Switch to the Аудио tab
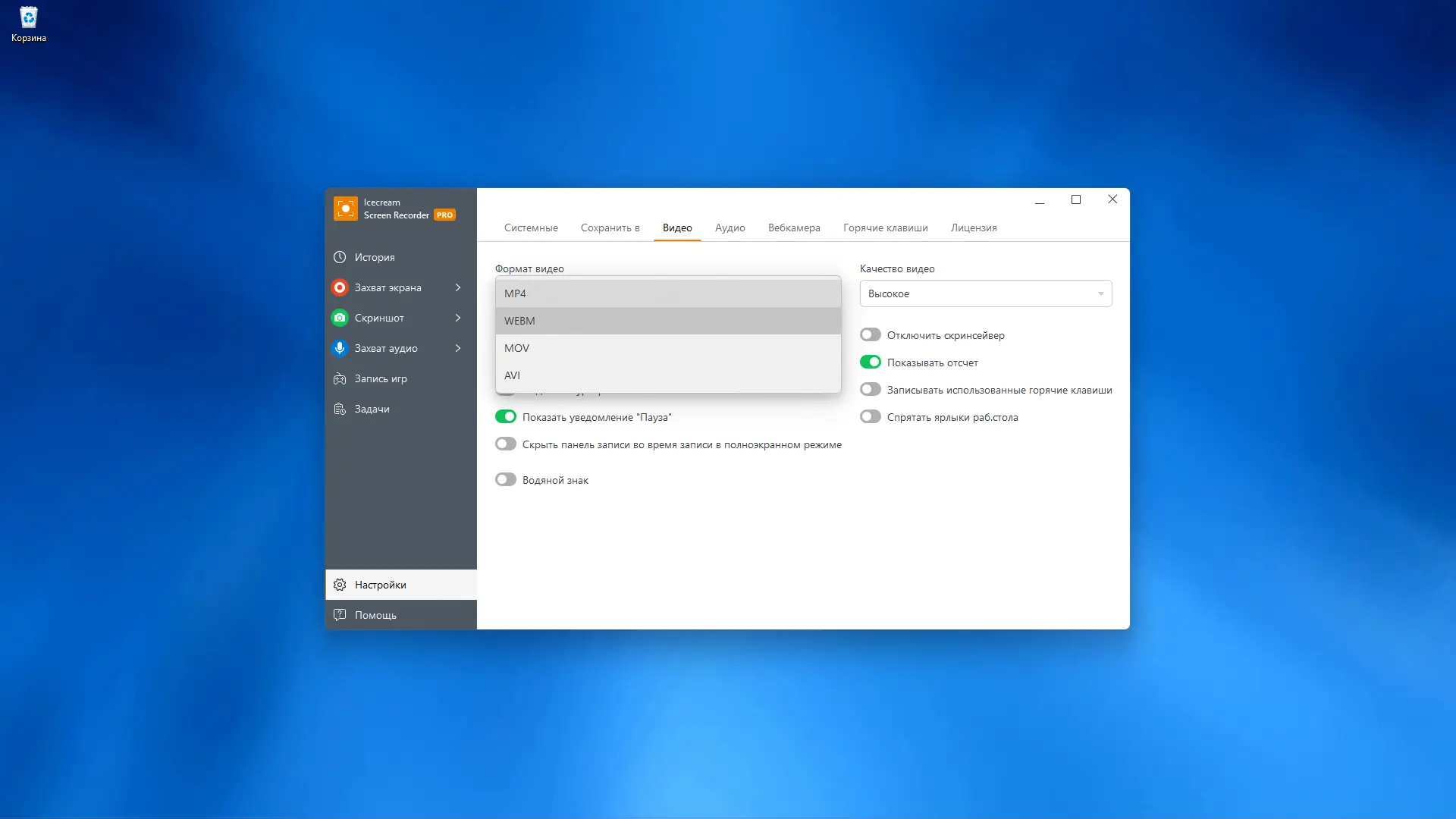 pyautogui.click(x=730, y=227)
